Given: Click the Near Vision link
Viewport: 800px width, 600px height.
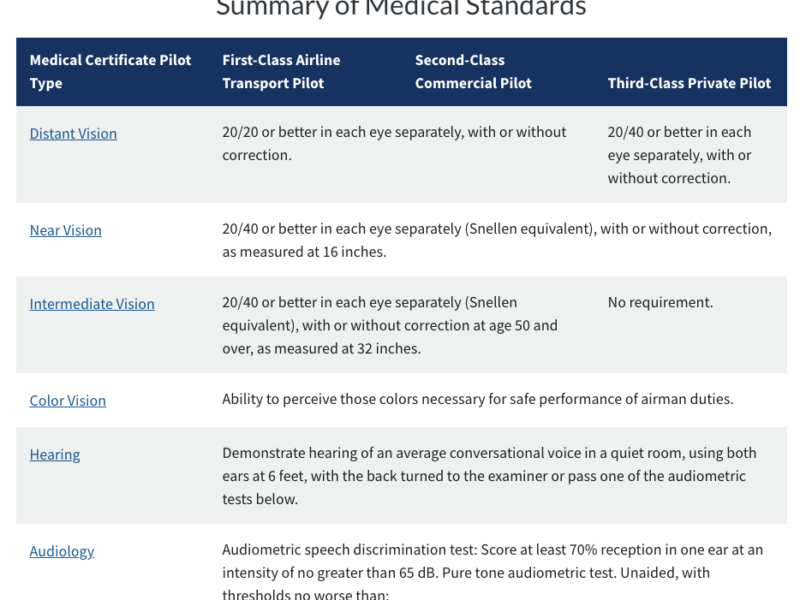Looking at the screenshot, I should tap(66, 230).
